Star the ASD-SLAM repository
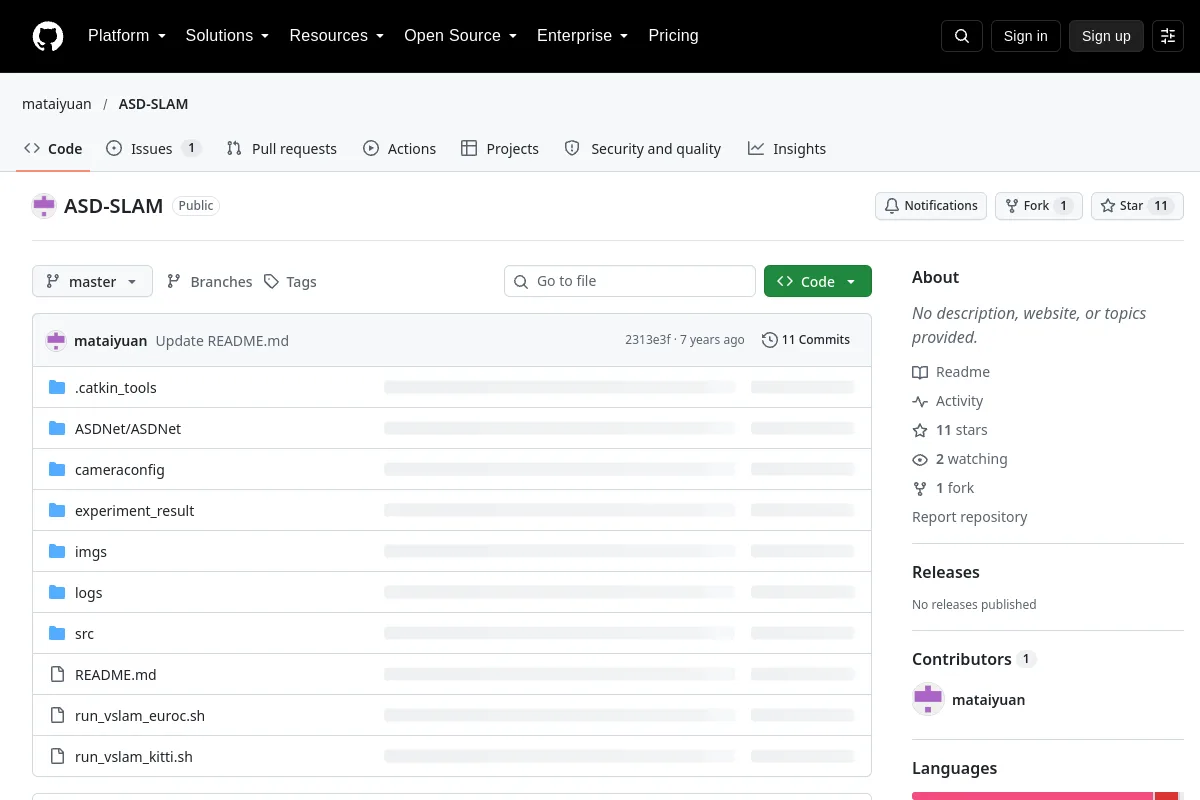Viewport: 1200px width, 800px height. pyautogui.click(x=1137, y=206)
